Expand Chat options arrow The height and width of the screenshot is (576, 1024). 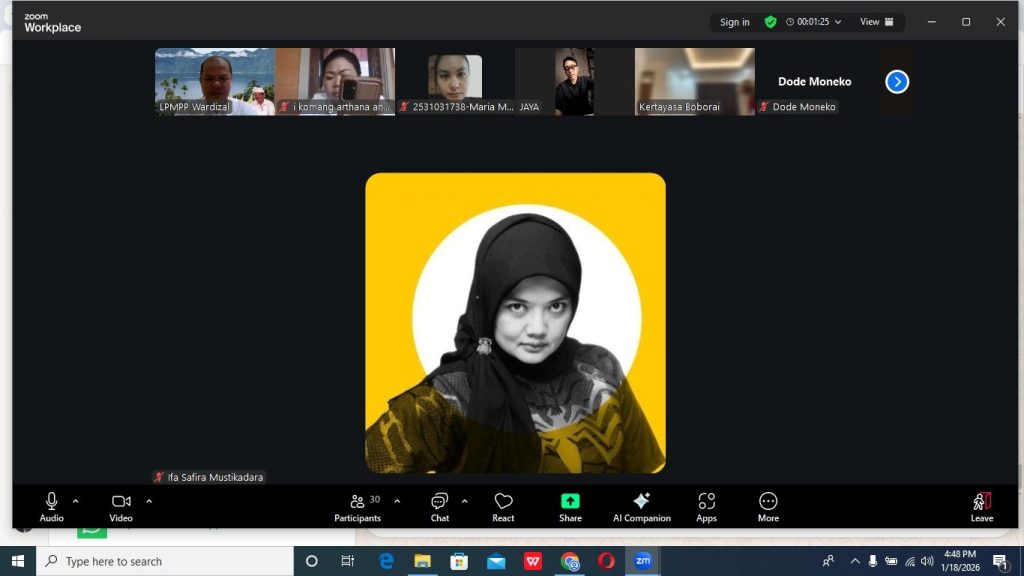[x=464, y=501]
